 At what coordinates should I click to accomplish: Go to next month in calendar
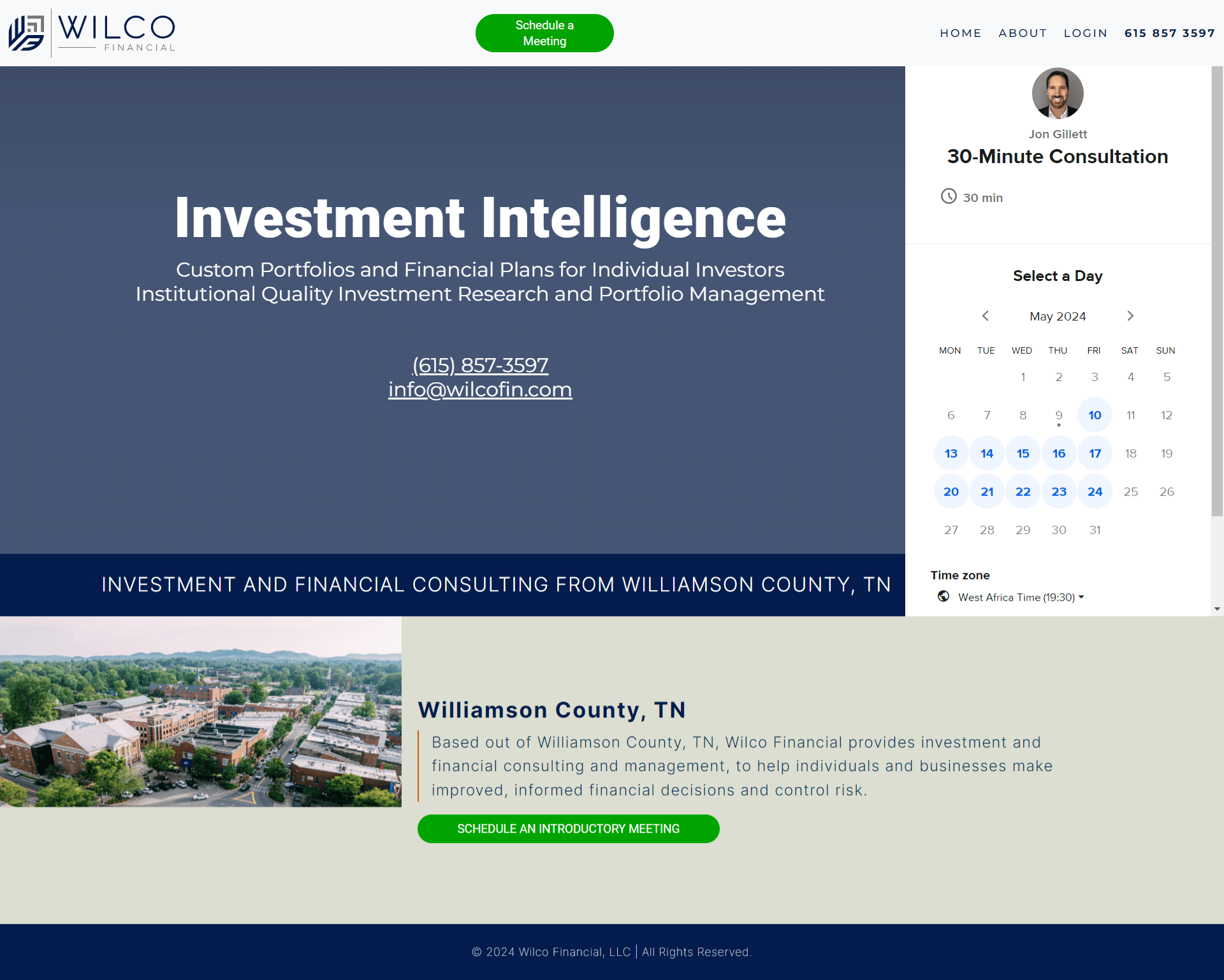point(1130,316)
